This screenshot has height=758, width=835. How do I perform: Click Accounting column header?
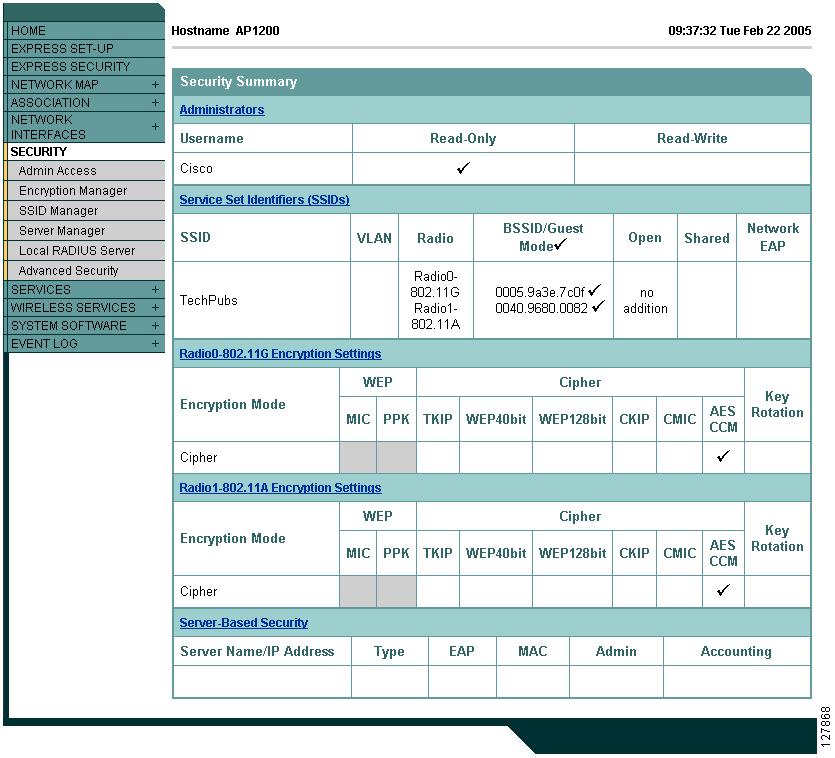tap(736, 651)
